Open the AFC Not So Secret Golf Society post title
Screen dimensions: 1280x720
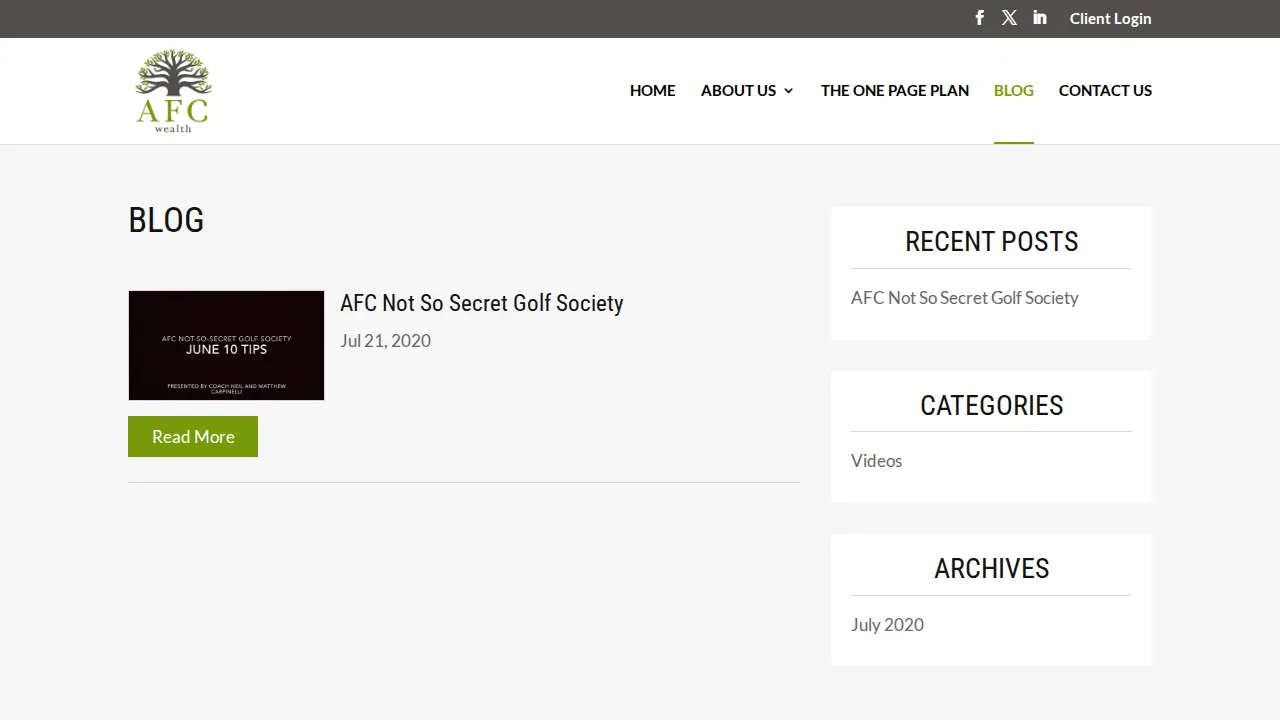point(481,303)
